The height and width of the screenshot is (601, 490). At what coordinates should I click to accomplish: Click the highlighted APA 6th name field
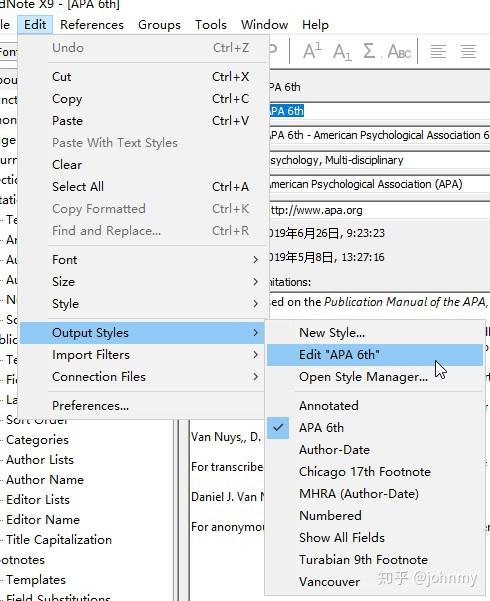pos(380,111)
